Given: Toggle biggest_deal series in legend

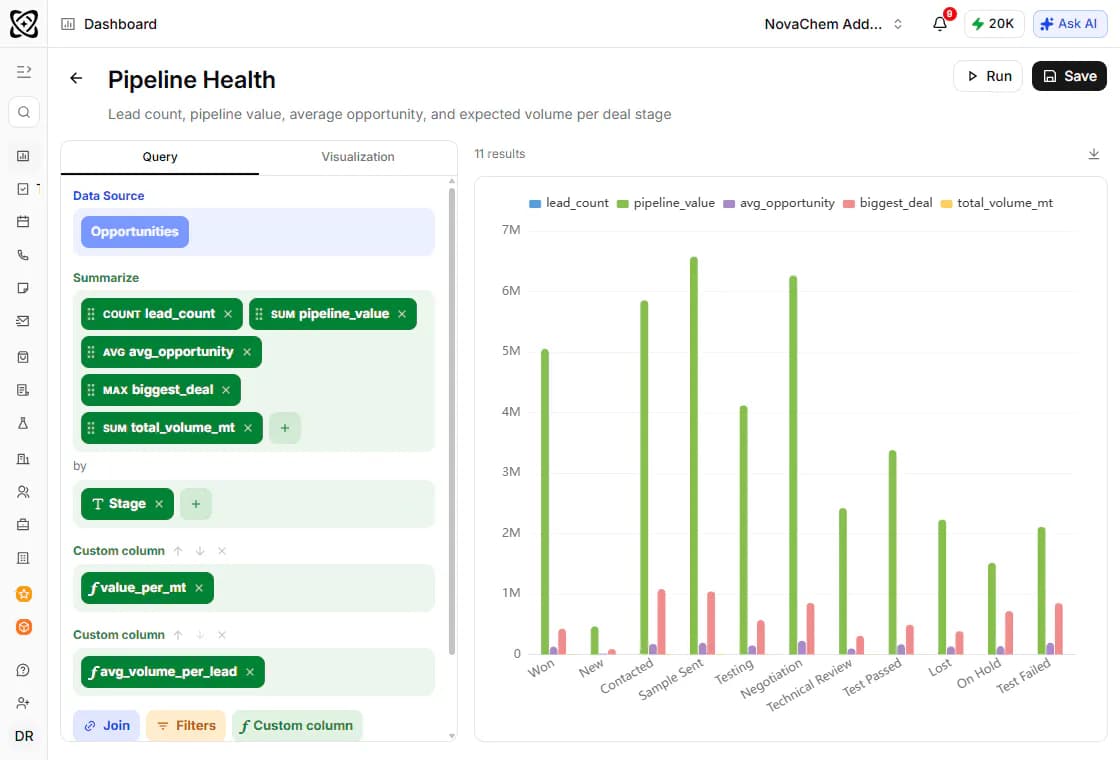Looking at the screenshot, I should (x=888, y=203).
